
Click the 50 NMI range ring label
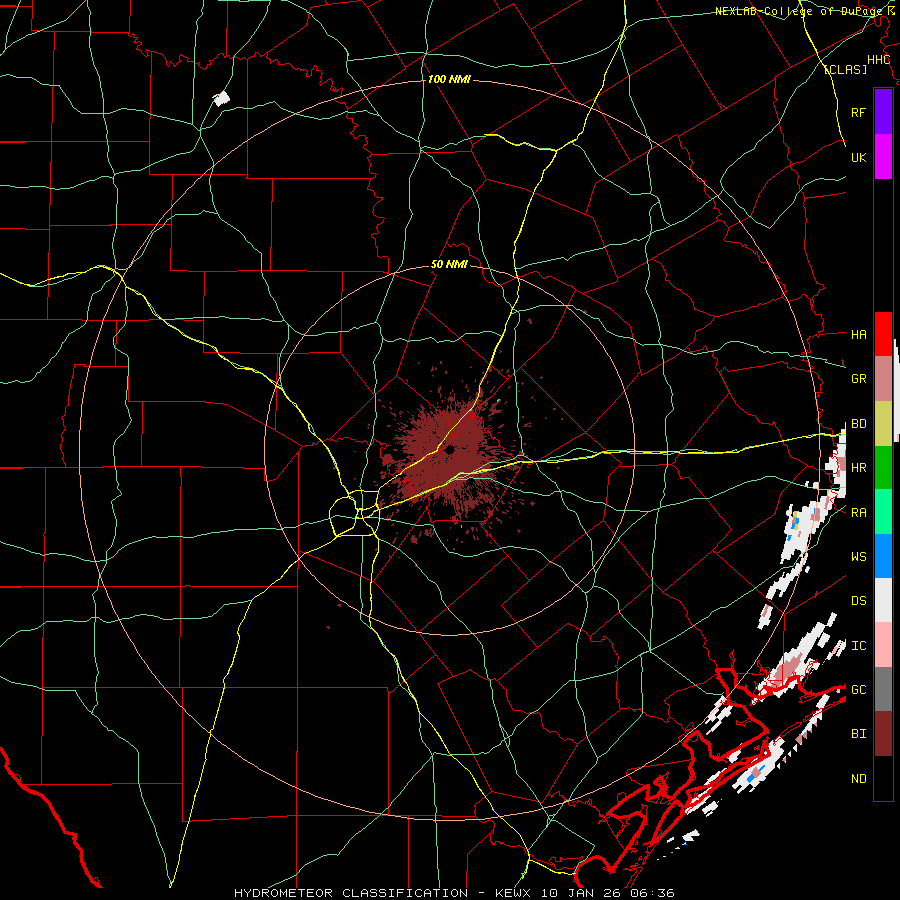(x=449, y=265)
